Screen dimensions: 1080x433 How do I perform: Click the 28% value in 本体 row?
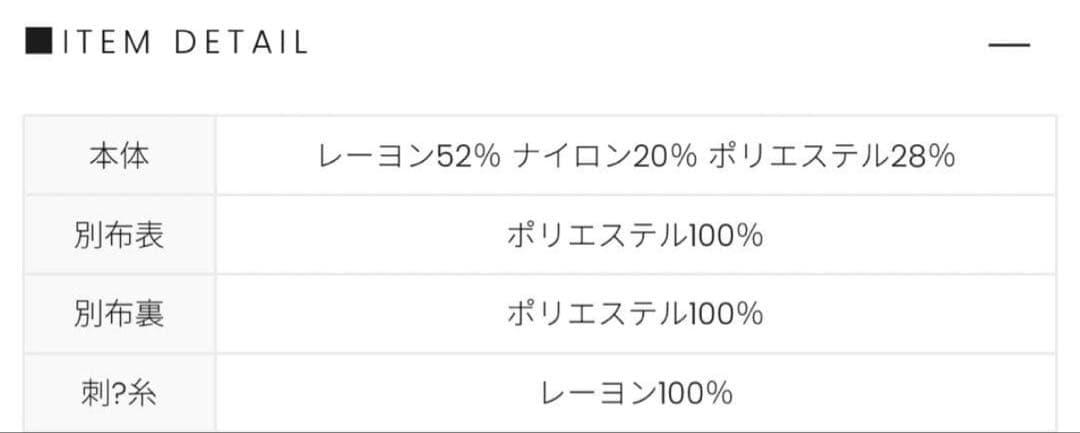click(920, 157)
